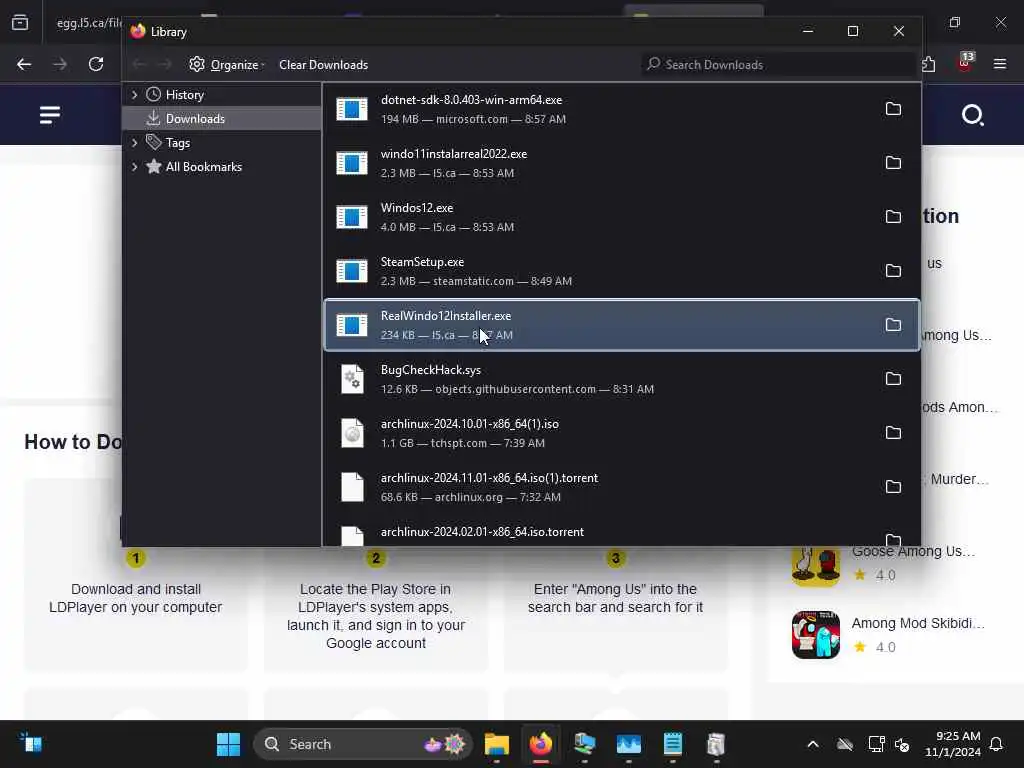Open Among Mod Skibidi app thumbnail
1024x768 pixels.
coord(816,635)
